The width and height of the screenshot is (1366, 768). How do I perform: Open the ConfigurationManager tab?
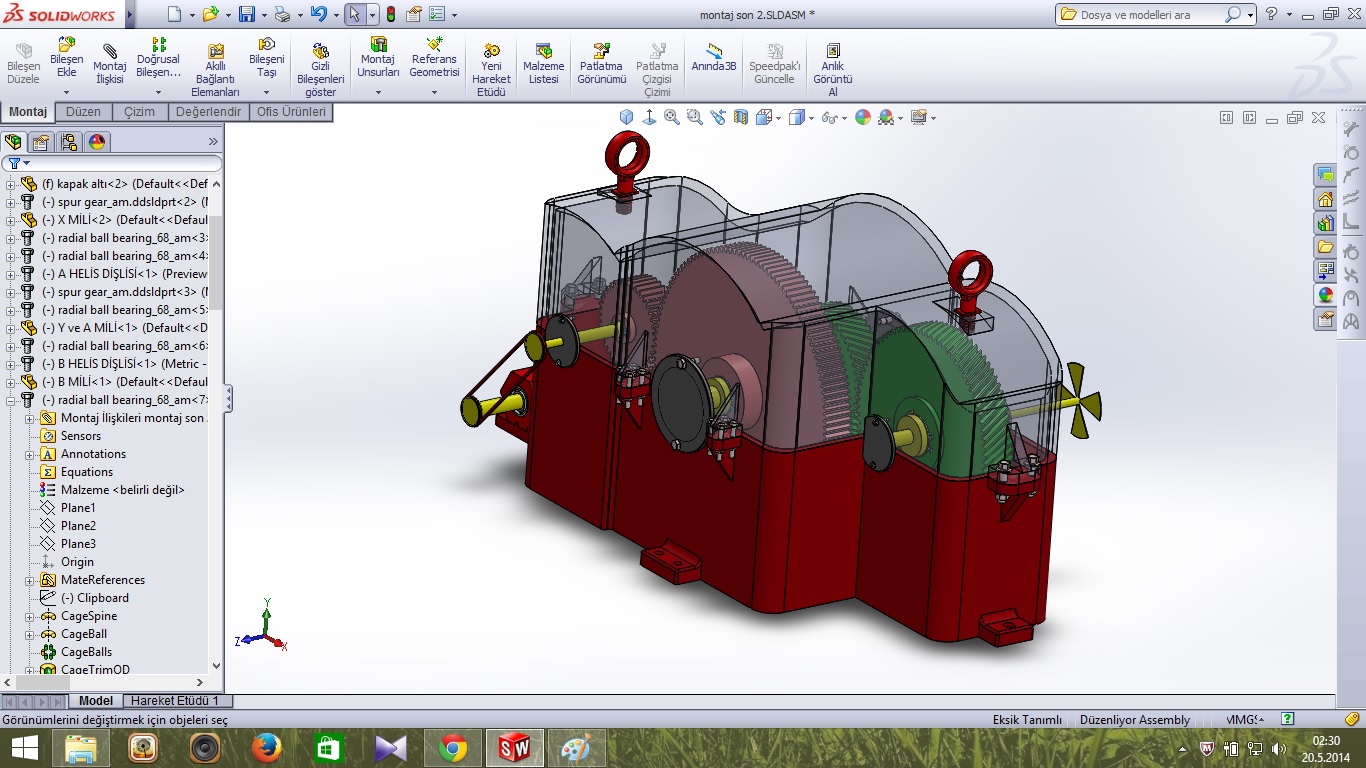69,142
